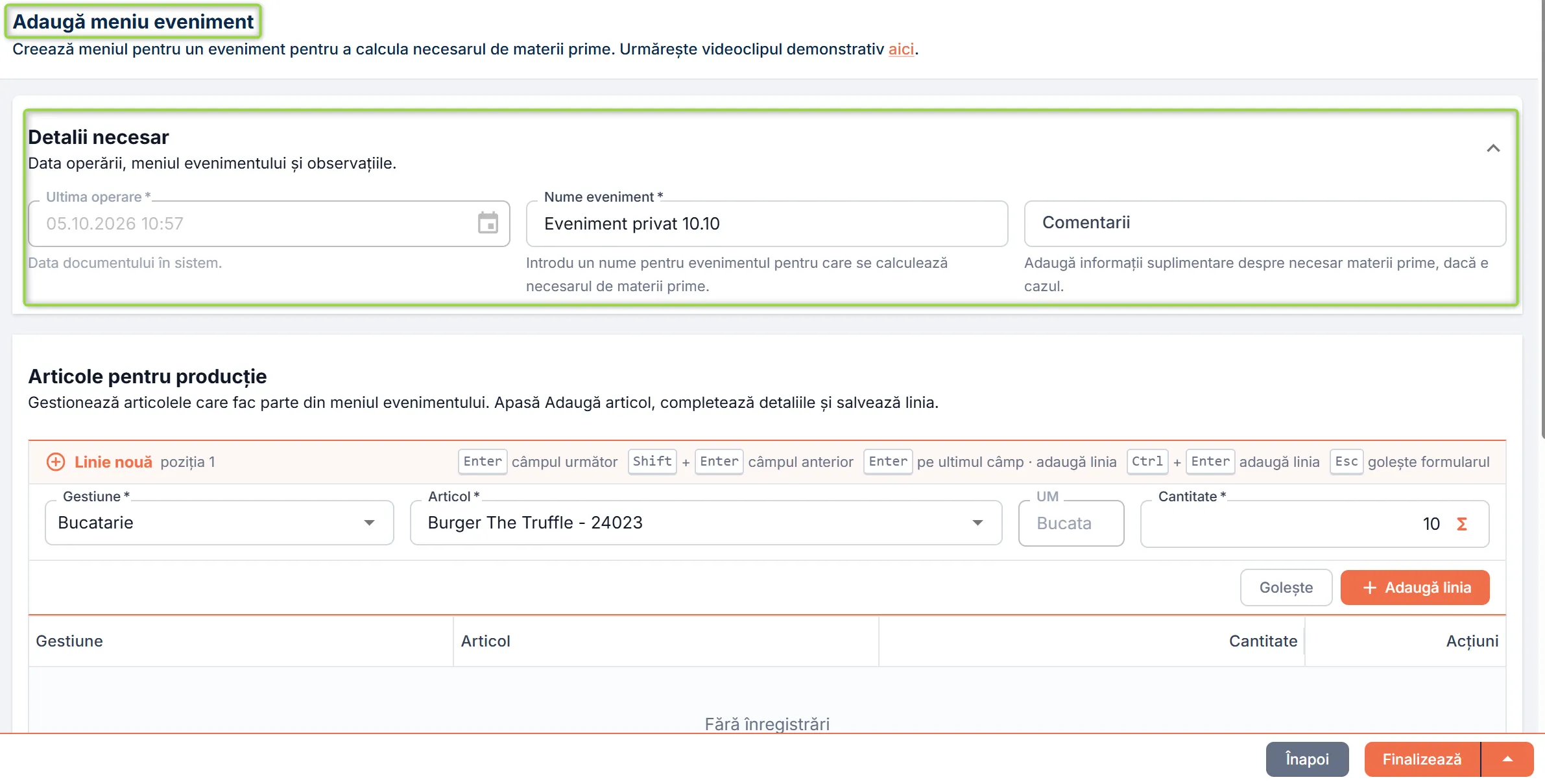
Task: Open the demo video link aici
Action: click(901, 49)
